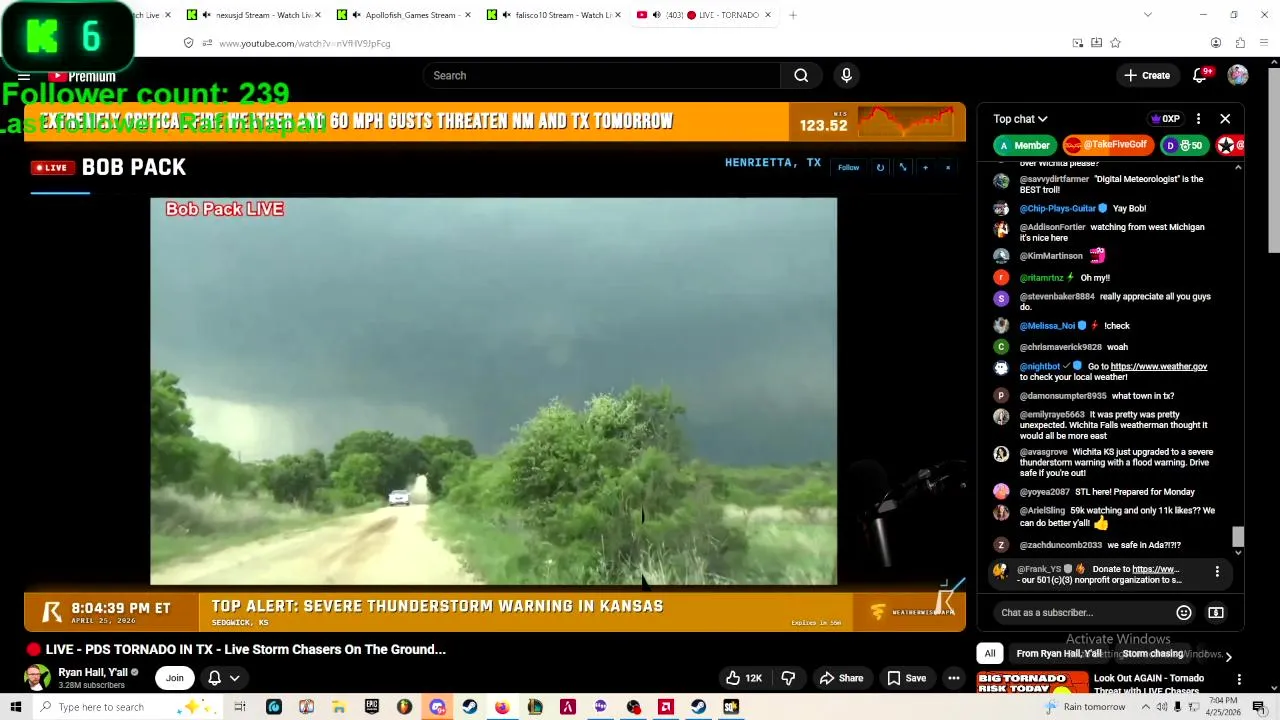Save the video to a playlist

click(x=906, y=678)
